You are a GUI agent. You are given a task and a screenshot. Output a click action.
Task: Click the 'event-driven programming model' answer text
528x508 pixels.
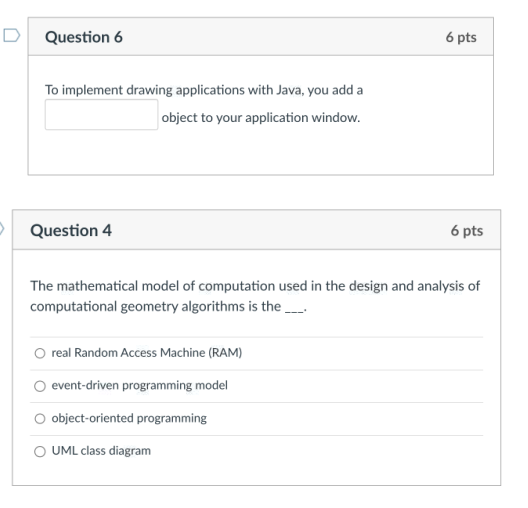point(139,385)
